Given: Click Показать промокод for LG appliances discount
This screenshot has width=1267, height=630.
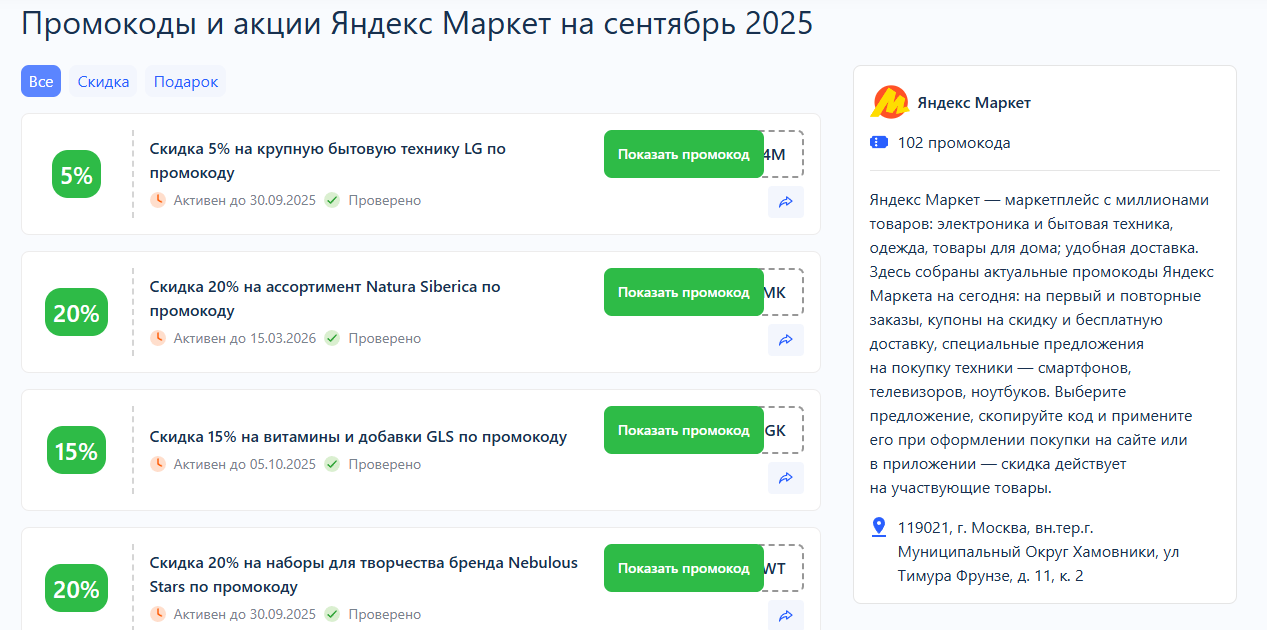Looking at the screenshot, I should point(684,154).
